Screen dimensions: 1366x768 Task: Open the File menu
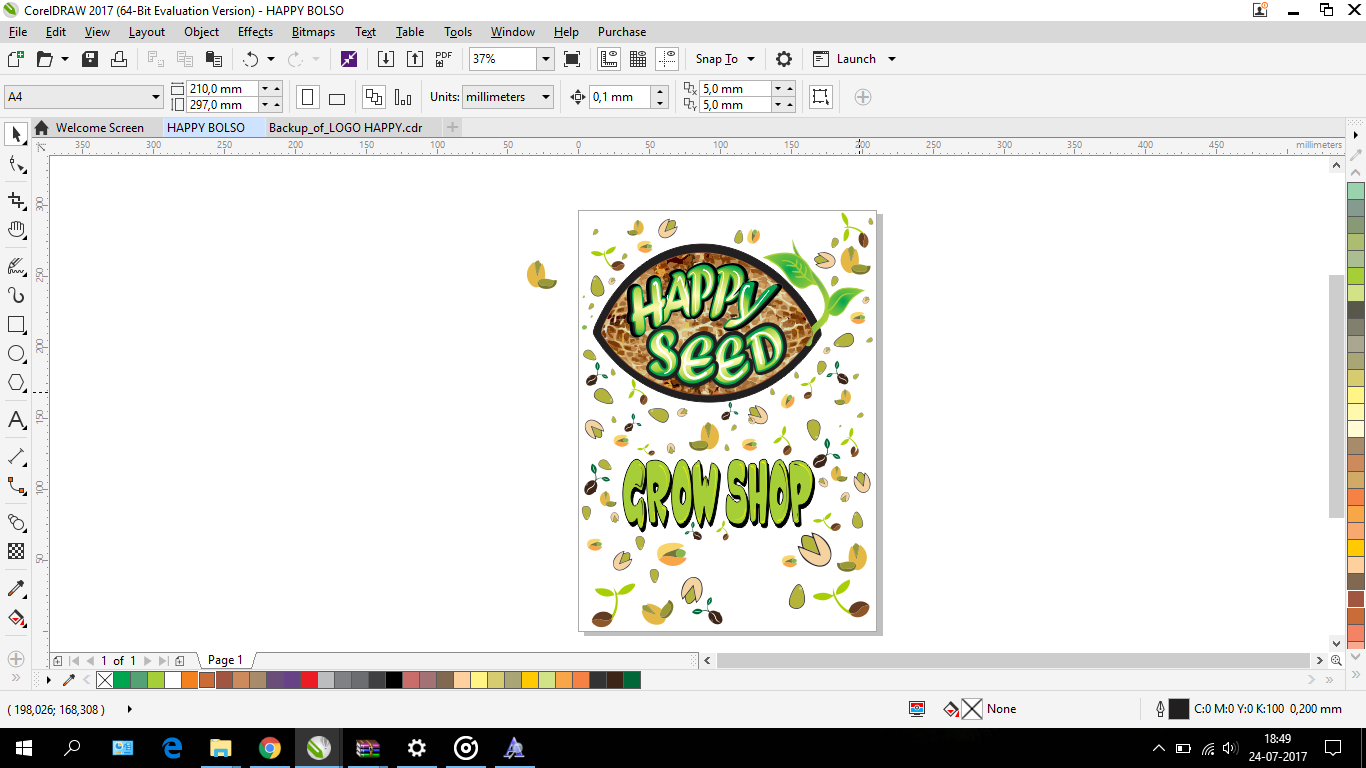coord(18,32)
